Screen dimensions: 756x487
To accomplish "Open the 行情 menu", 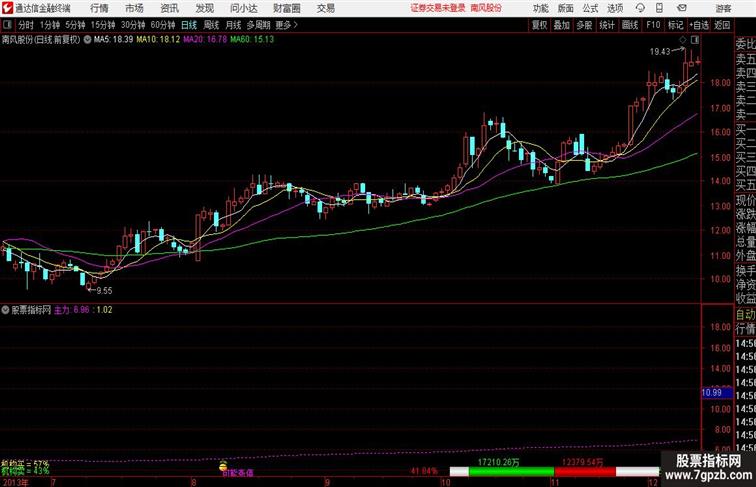I will (x=99, y=8).
